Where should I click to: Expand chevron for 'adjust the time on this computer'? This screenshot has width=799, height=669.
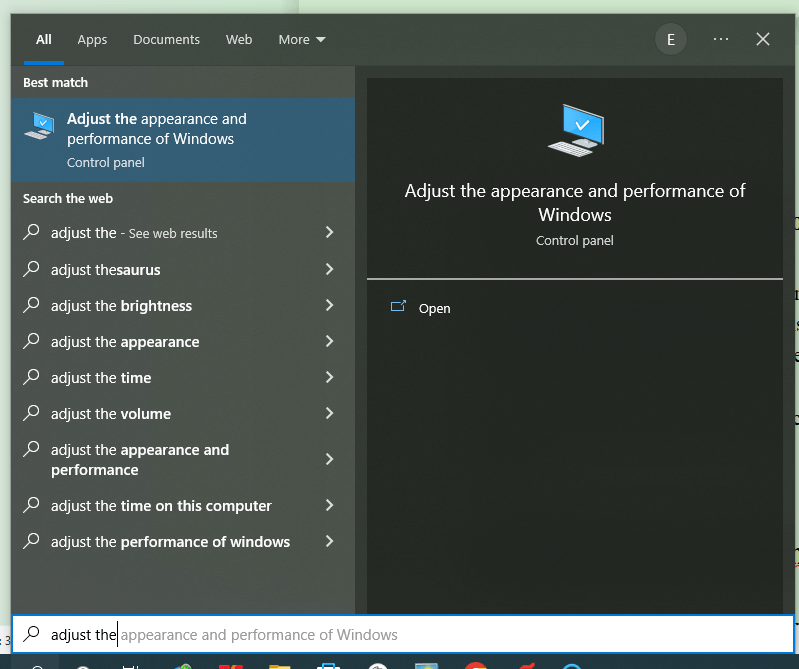coord(329,505)
